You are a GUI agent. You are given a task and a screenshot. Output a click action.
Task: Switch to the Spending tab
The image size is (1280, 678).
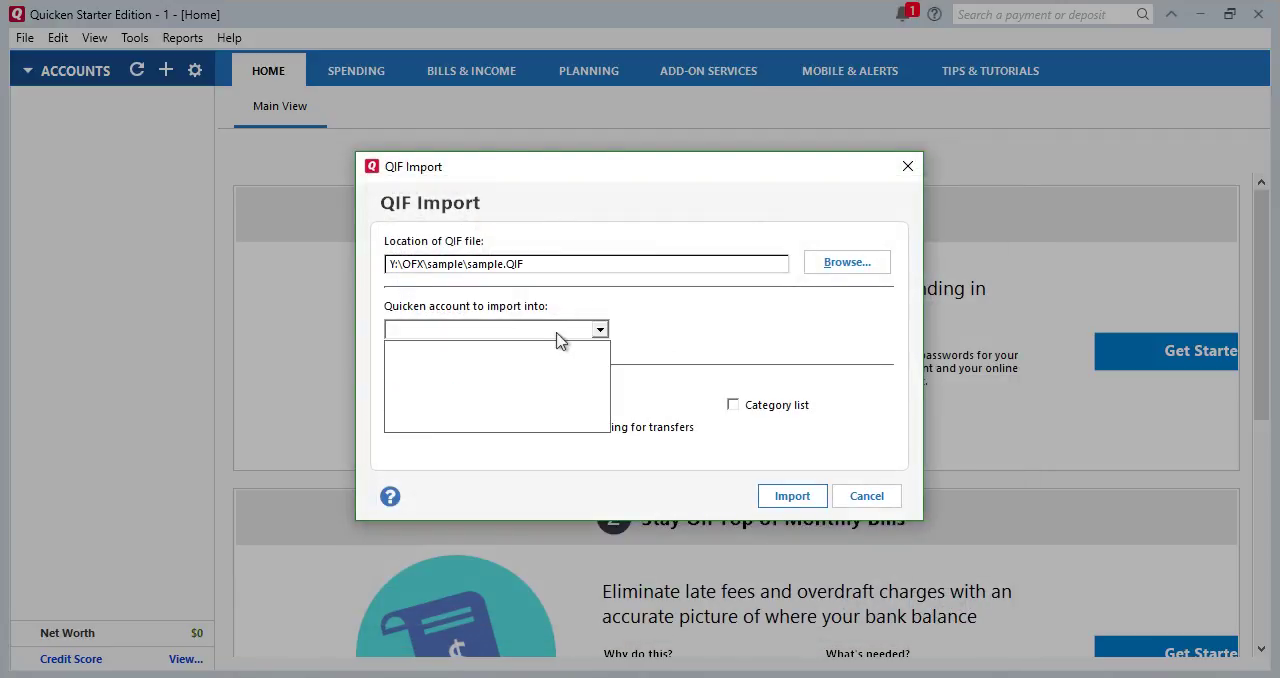(x=356, y=71)
